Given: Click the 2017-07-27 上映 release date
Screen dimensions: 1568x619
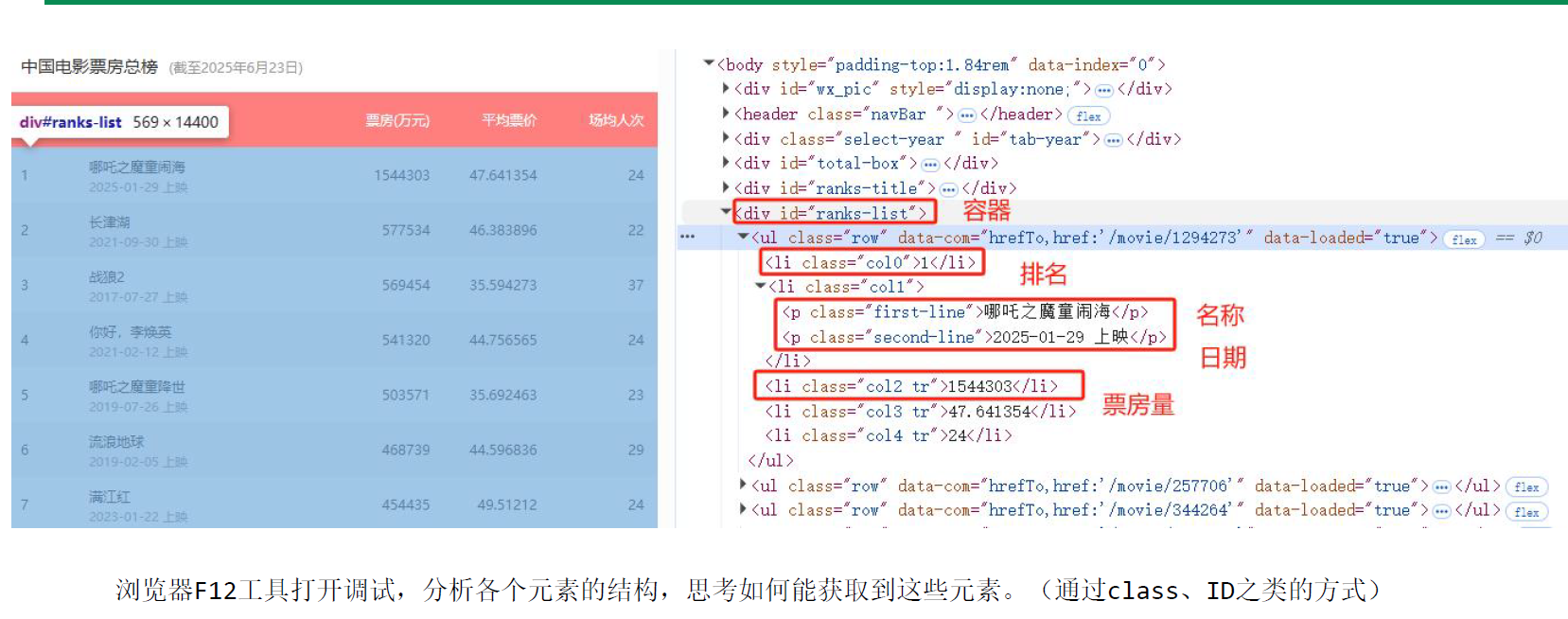Looking at the screenshot, I should tap(138, 297).
